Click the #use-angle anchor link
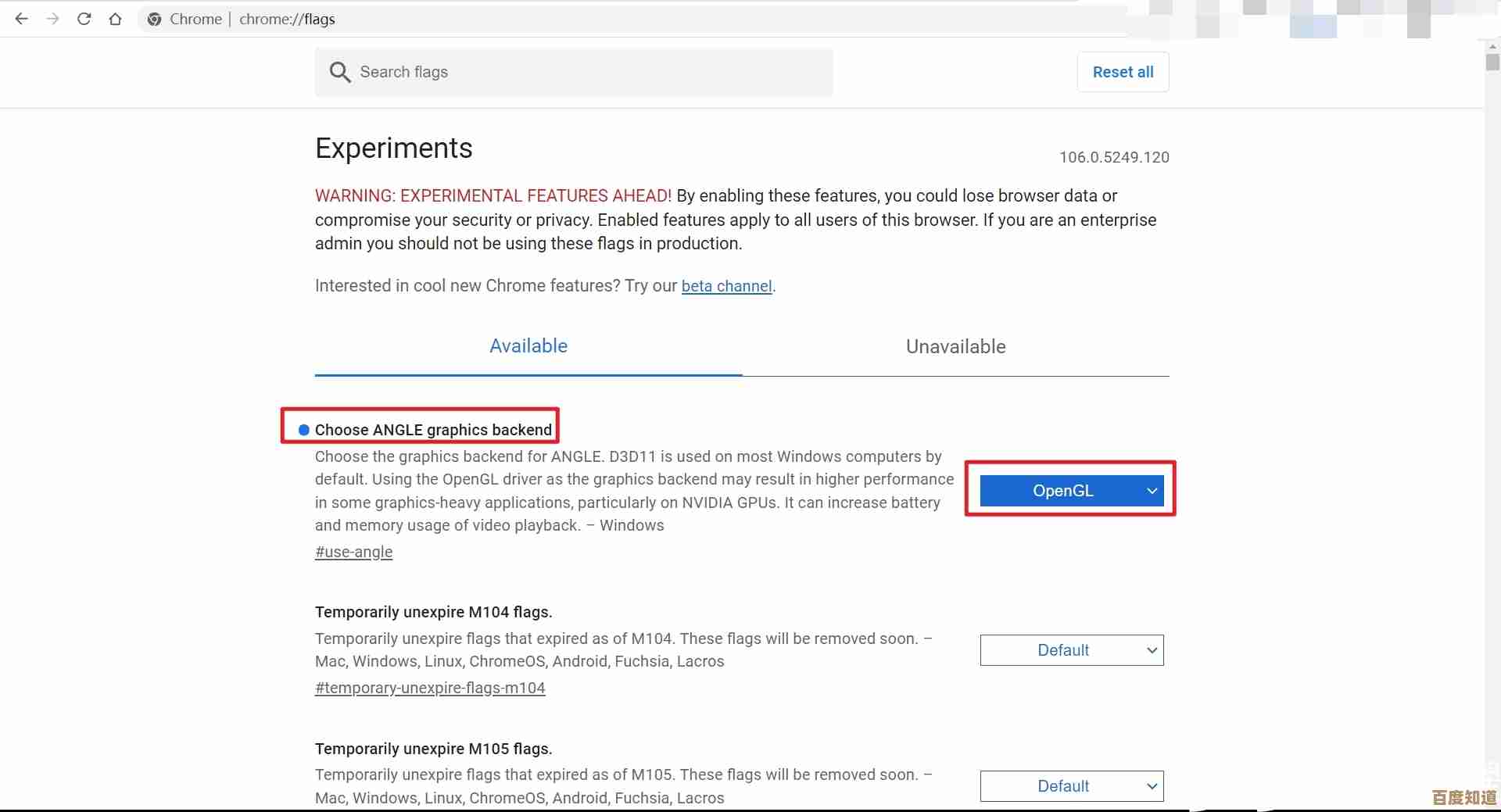The height and width of the screenshot is (812, 1501). point(353,552)
